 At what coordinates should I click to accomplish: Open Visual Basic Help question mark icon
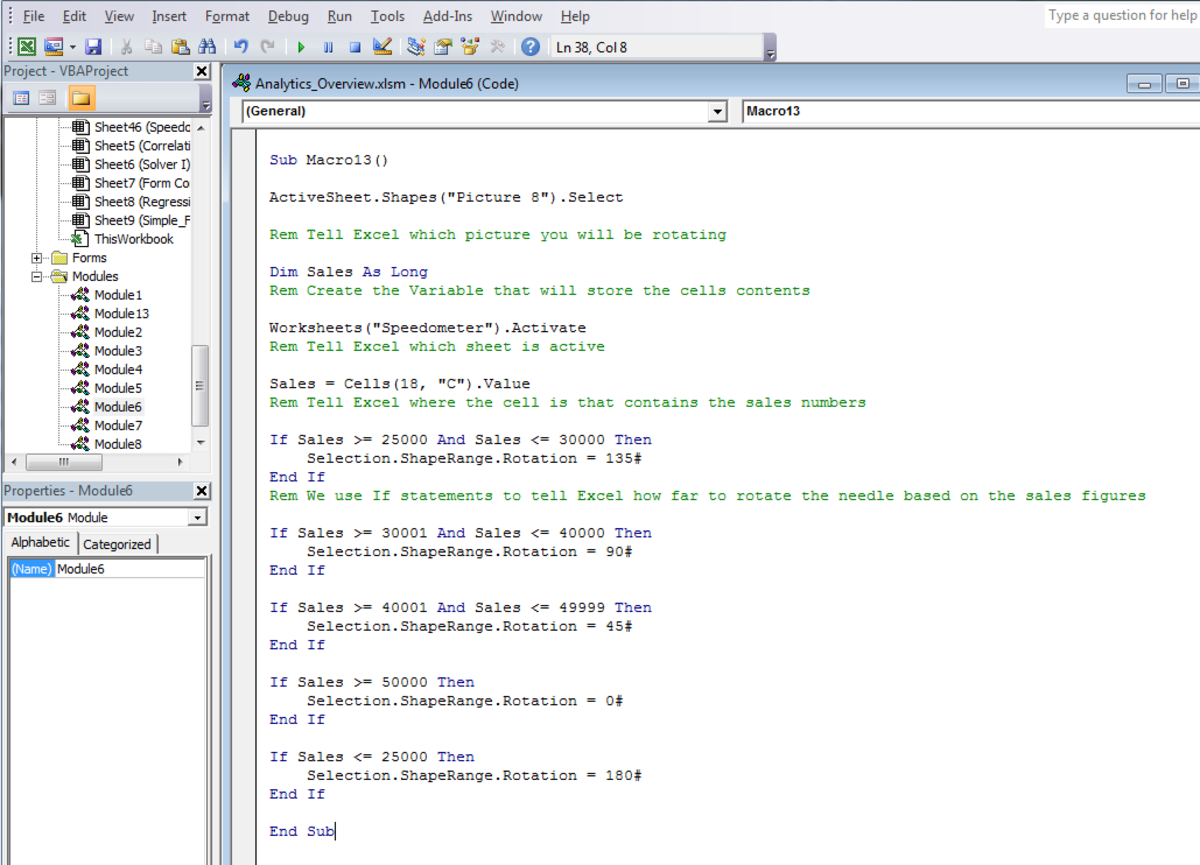[x=531, y=47]
